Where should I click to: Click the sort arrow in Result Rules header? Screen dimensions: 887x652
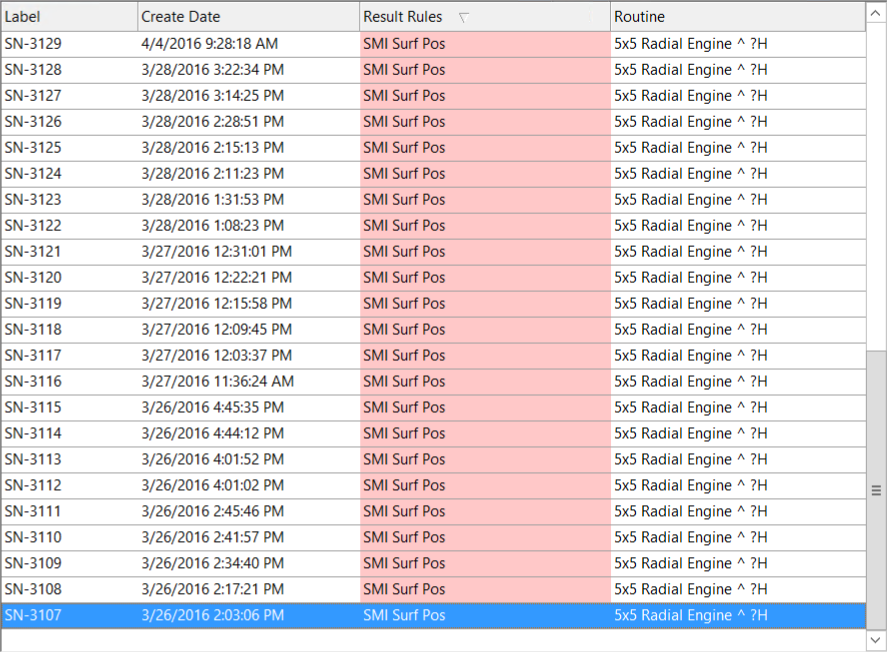coord(463,17)
